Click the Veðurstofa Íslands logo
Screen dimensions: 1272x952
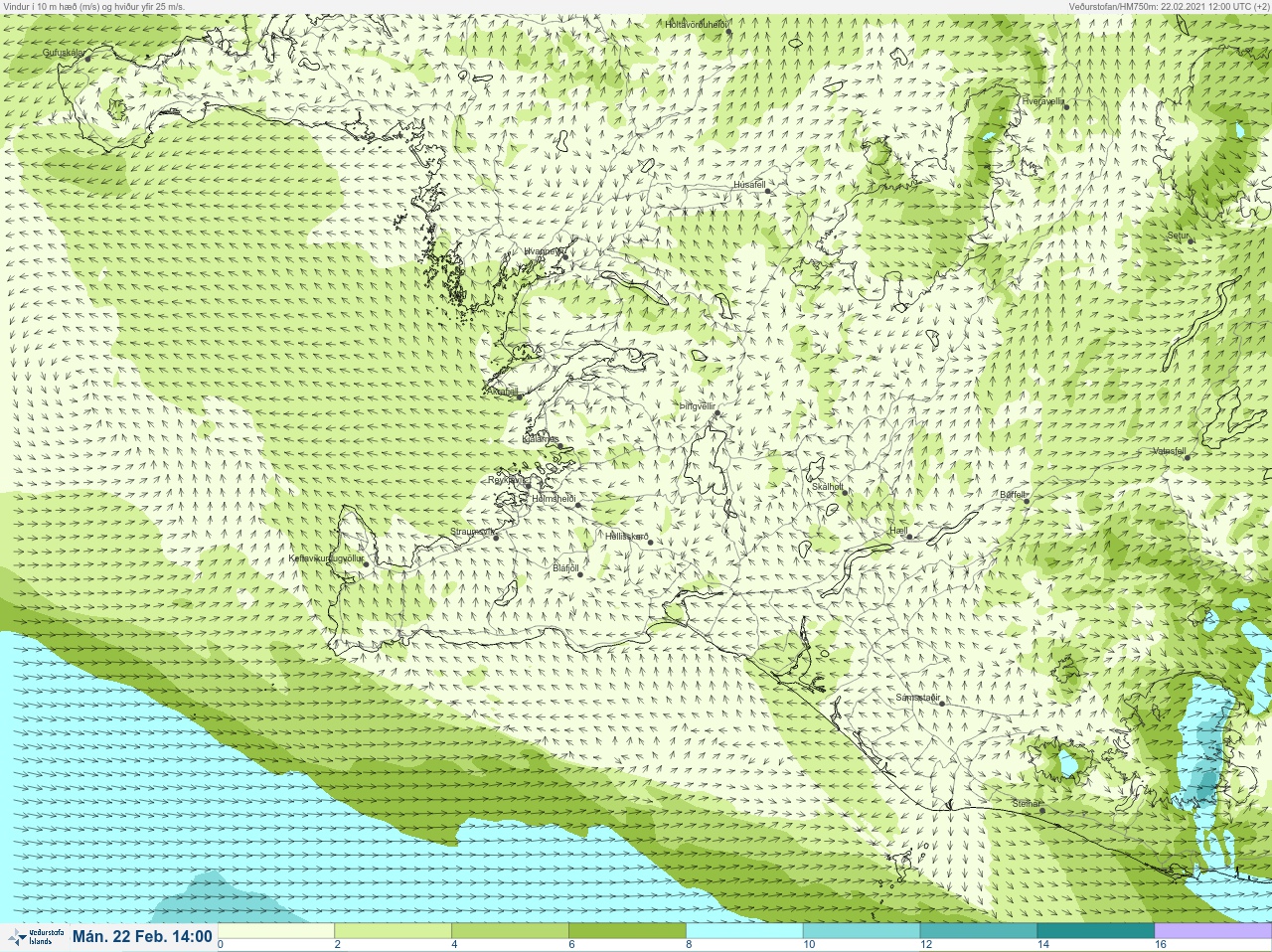click(35, 936)
